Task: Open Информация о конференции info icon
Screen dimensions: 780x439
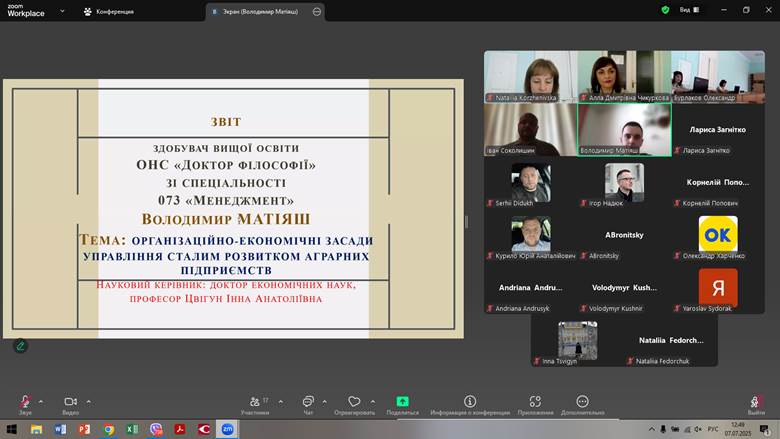Action: pos(470,402)
